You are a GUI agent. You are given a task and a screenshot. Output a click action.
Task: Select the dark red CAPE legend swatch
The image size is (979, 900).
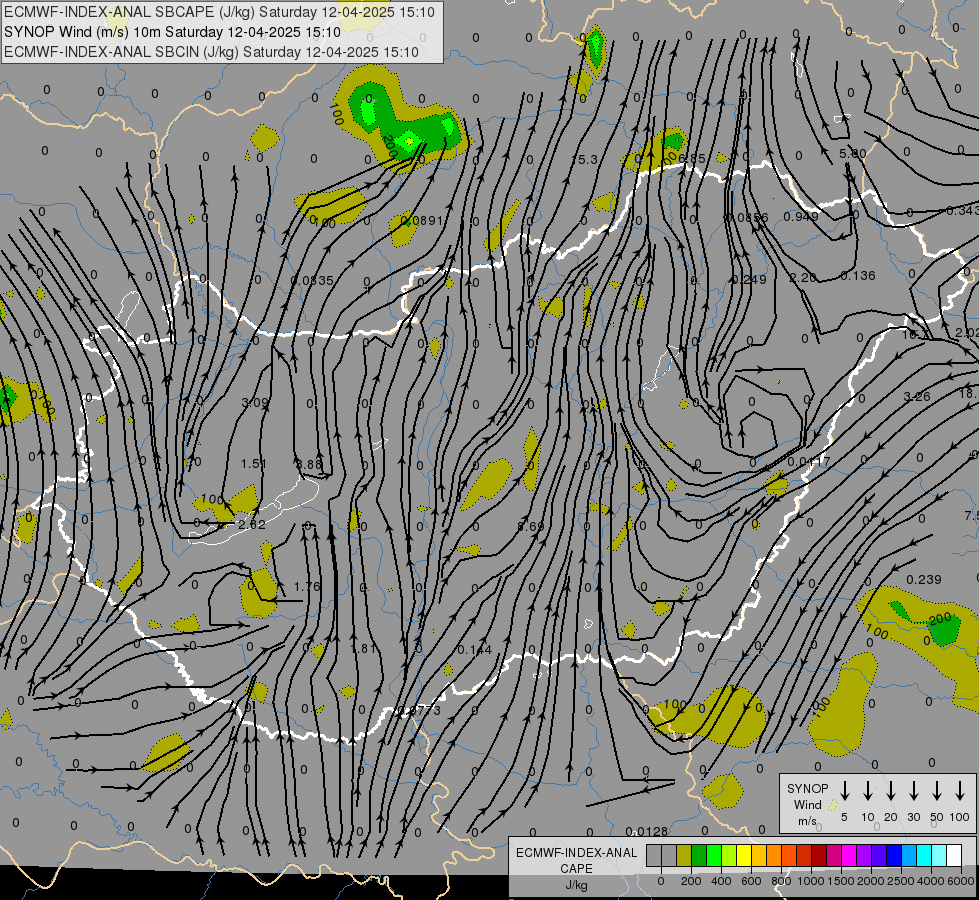pos(819,856)
